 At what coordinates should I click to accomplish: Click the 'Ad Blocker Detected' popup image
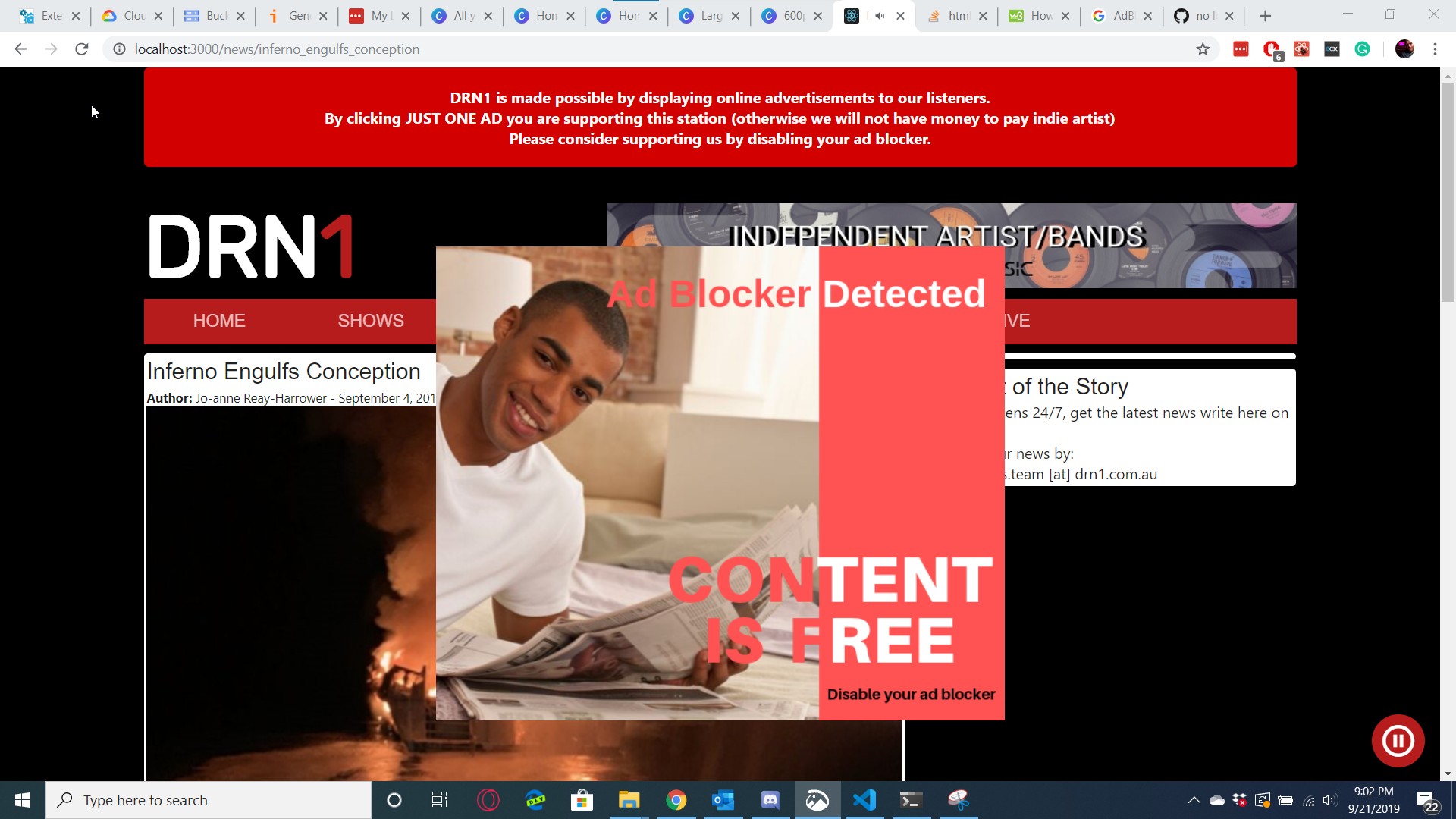click(720, 483)
